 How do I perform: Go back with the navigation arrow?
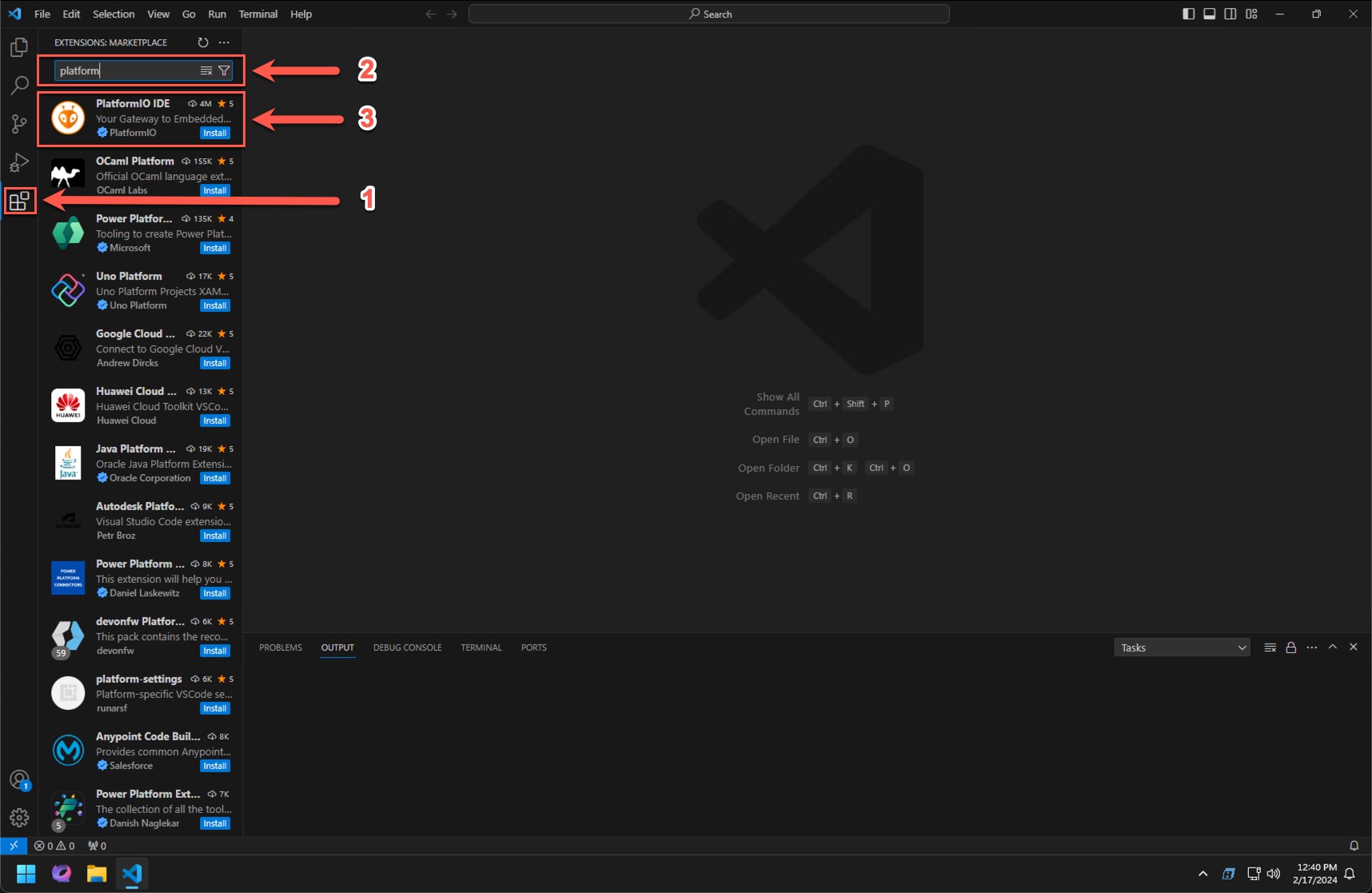[431, 14]
